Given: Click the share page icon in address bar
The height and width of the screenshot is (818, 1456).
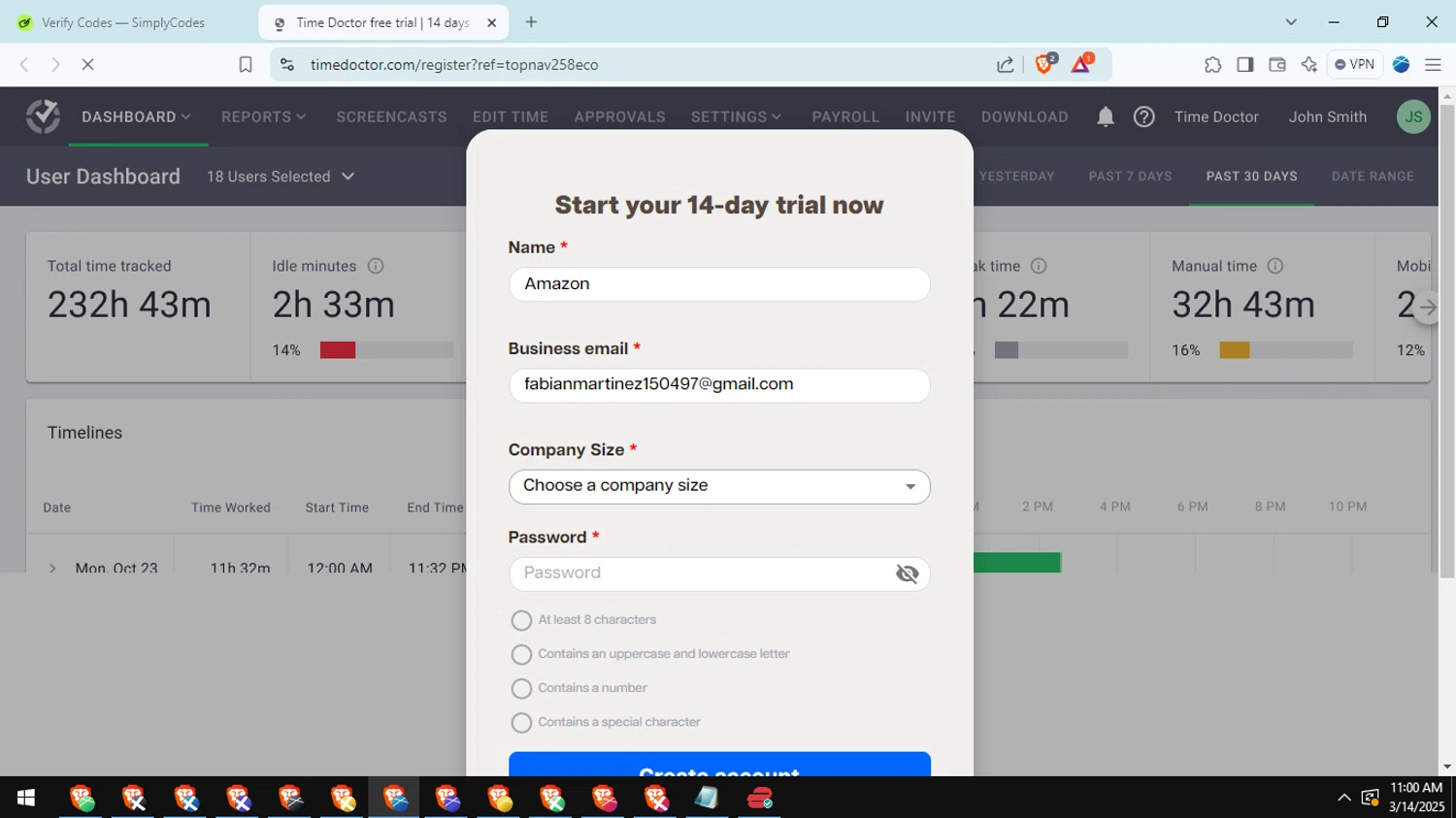Looking at the screenshot, I should tap(1005, 64).
